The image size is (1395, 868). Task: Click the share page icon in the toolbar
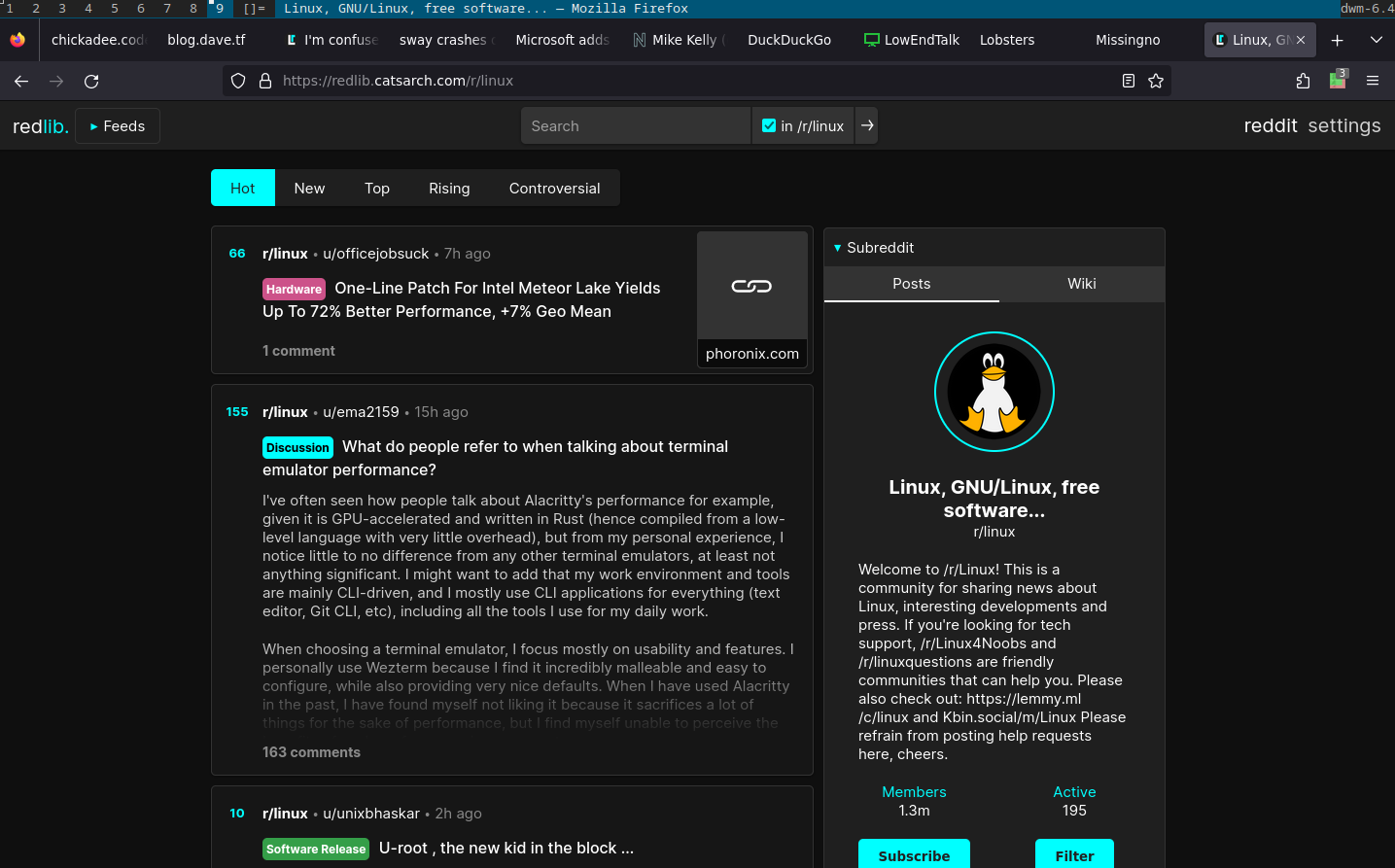(x=1303, y=81)
